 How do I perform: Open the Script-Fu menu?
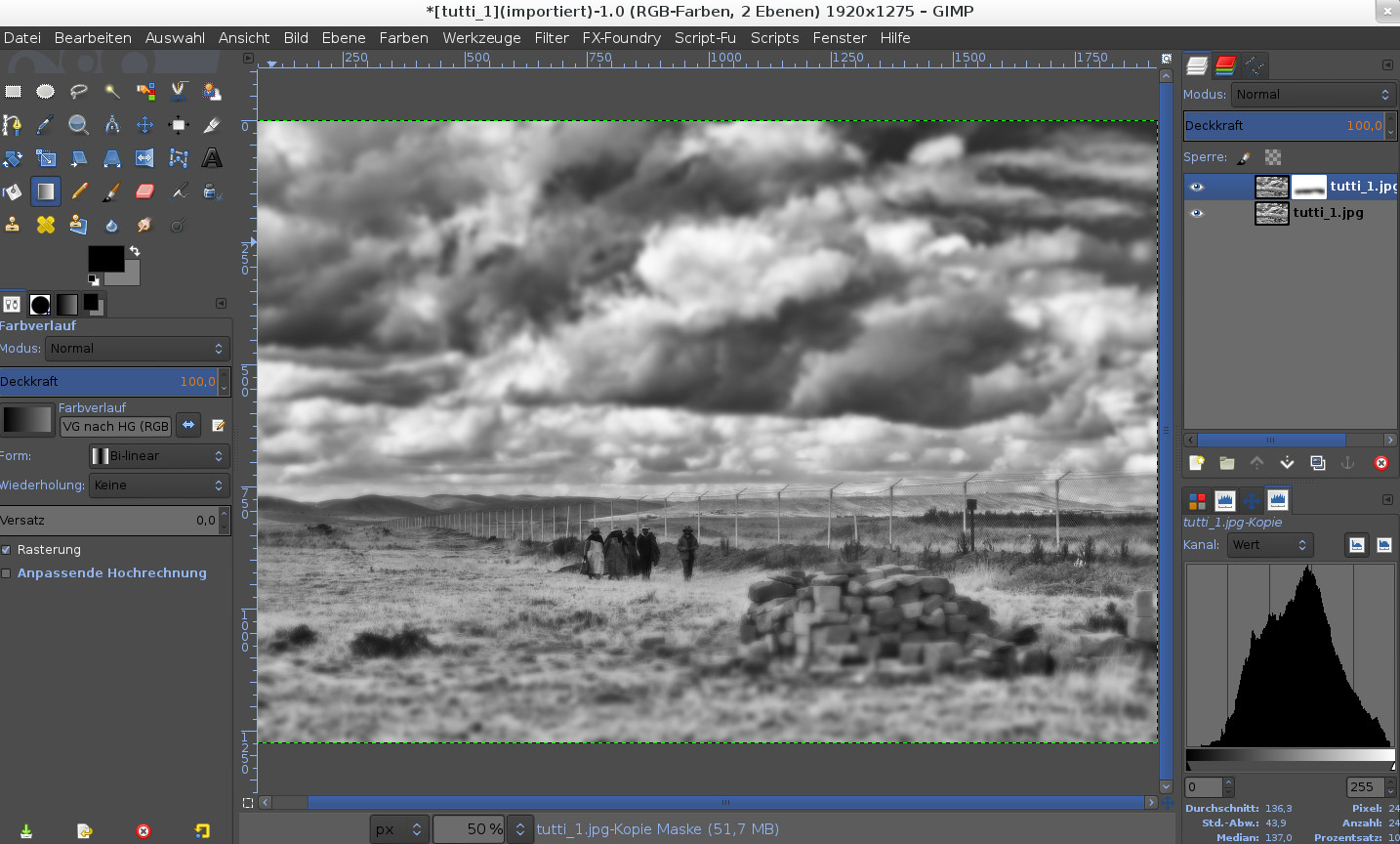click(x=705, y=38)
